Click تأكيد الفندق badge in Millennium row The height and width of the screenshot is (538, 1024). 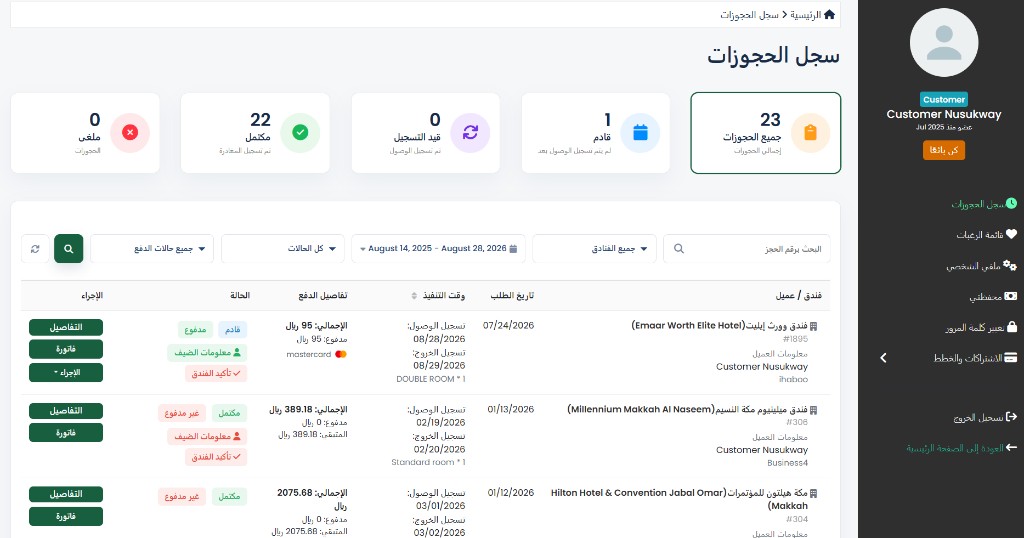[x=216, y=457]
